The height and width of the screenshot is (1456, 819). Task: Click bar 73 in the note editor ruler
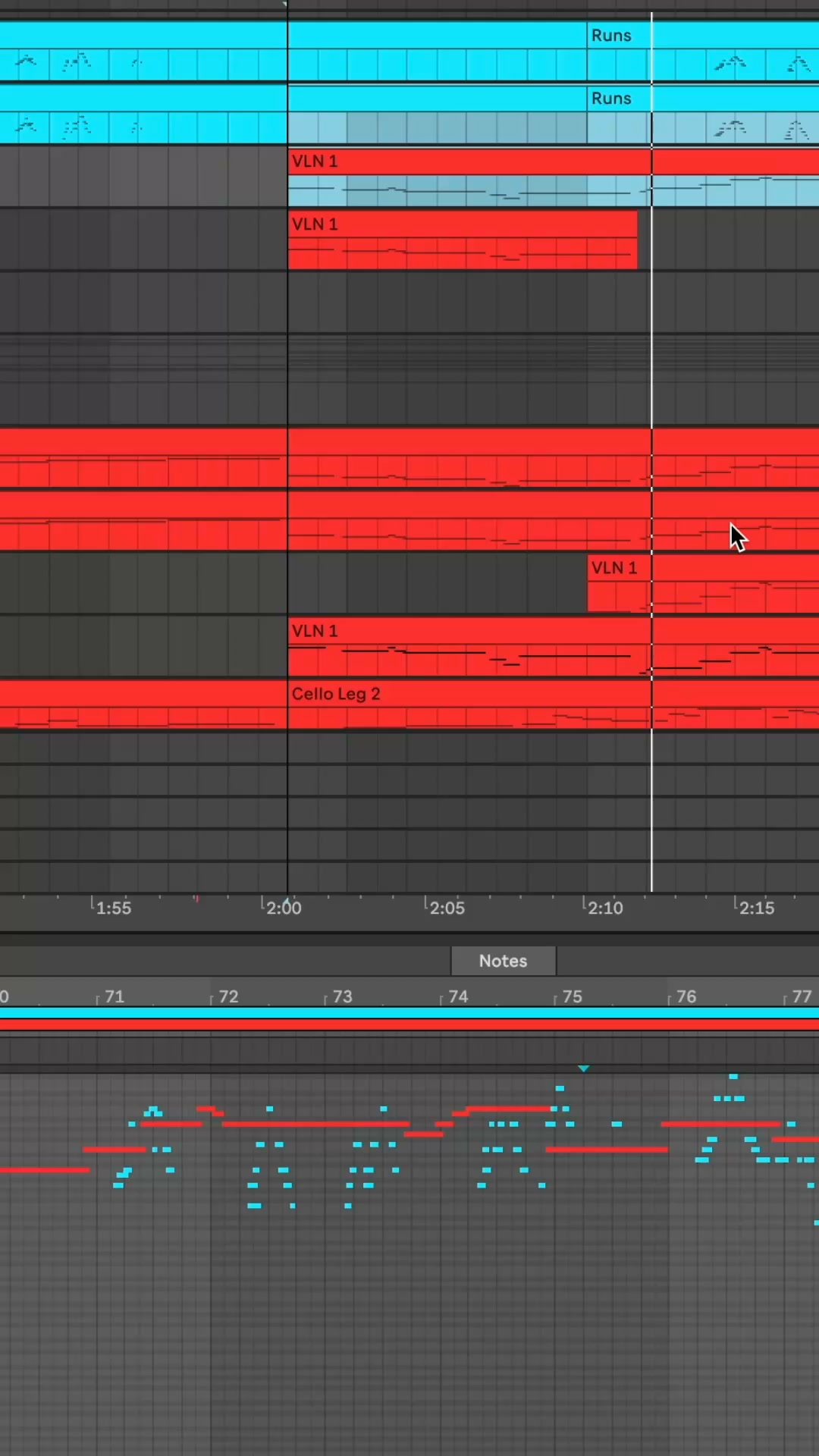342,996
